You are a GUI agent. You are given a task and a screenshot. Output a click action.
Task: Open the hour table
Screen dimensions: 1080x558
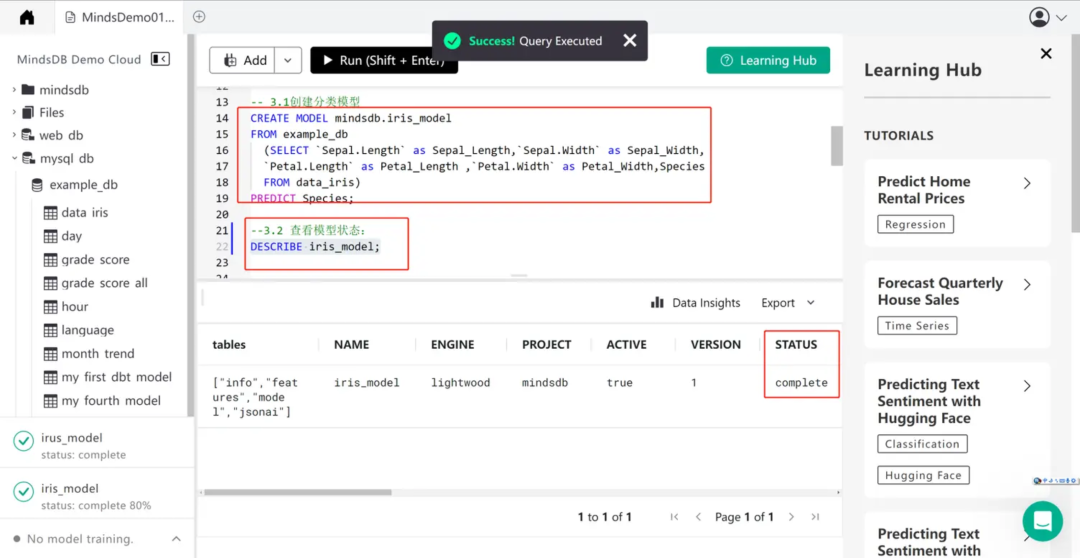coord(74,307)
